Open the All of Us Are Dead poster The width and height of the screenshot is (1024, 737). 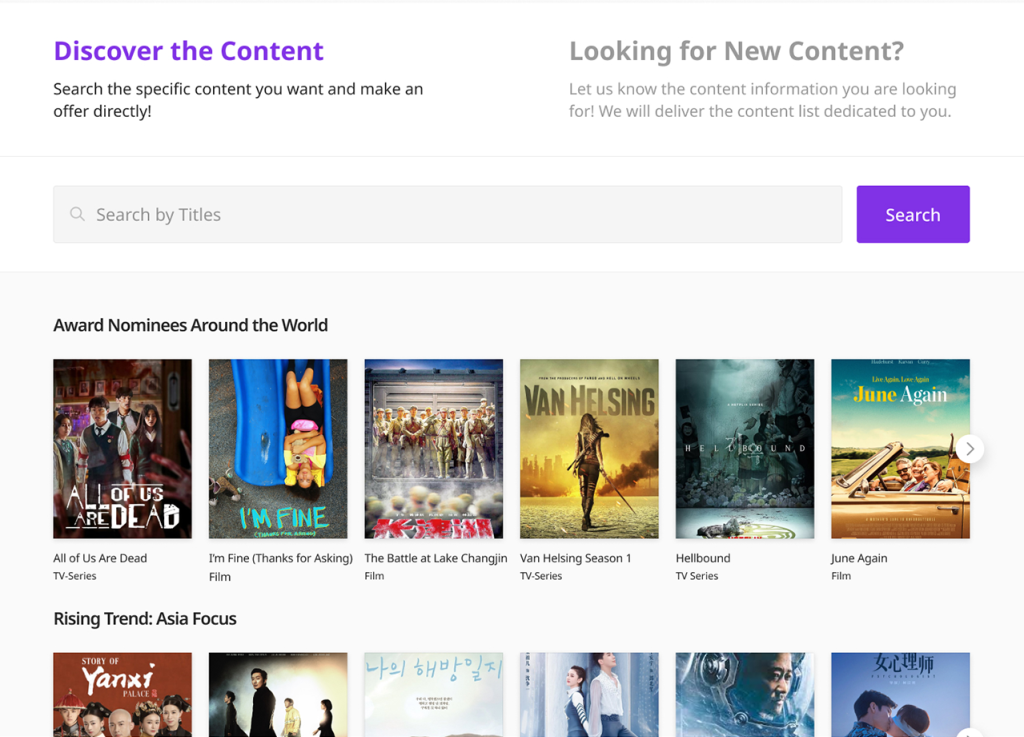(x=123, y=448)
